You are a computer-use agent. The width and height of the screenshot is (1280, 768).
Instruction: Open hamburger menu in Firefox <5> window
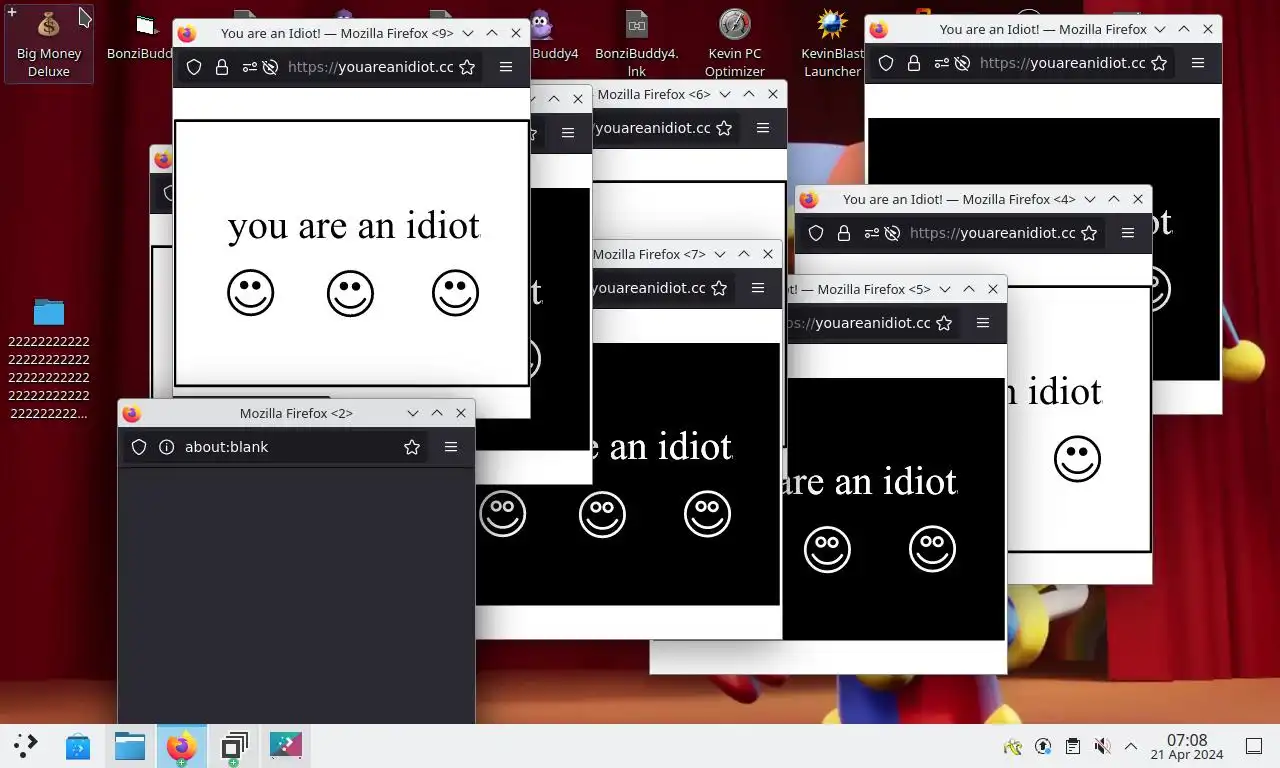983,323
